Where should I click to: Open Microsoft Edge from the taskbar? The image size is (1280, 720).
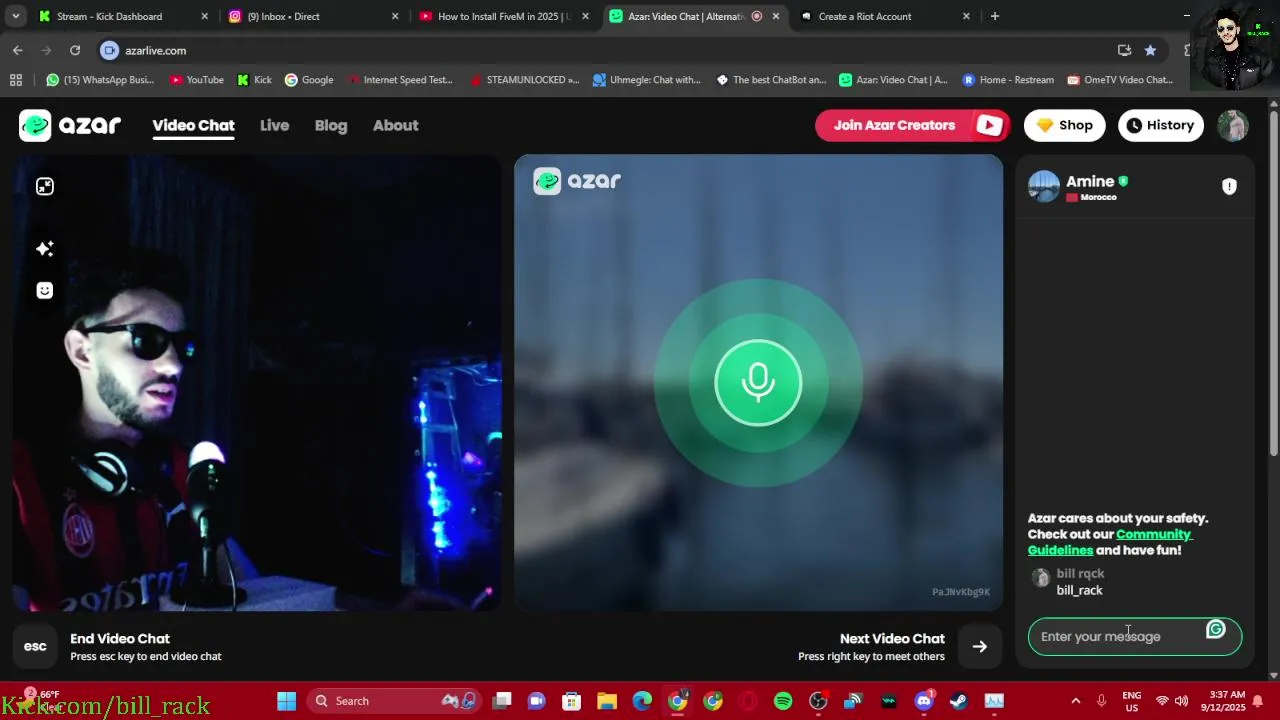(642, 701)
